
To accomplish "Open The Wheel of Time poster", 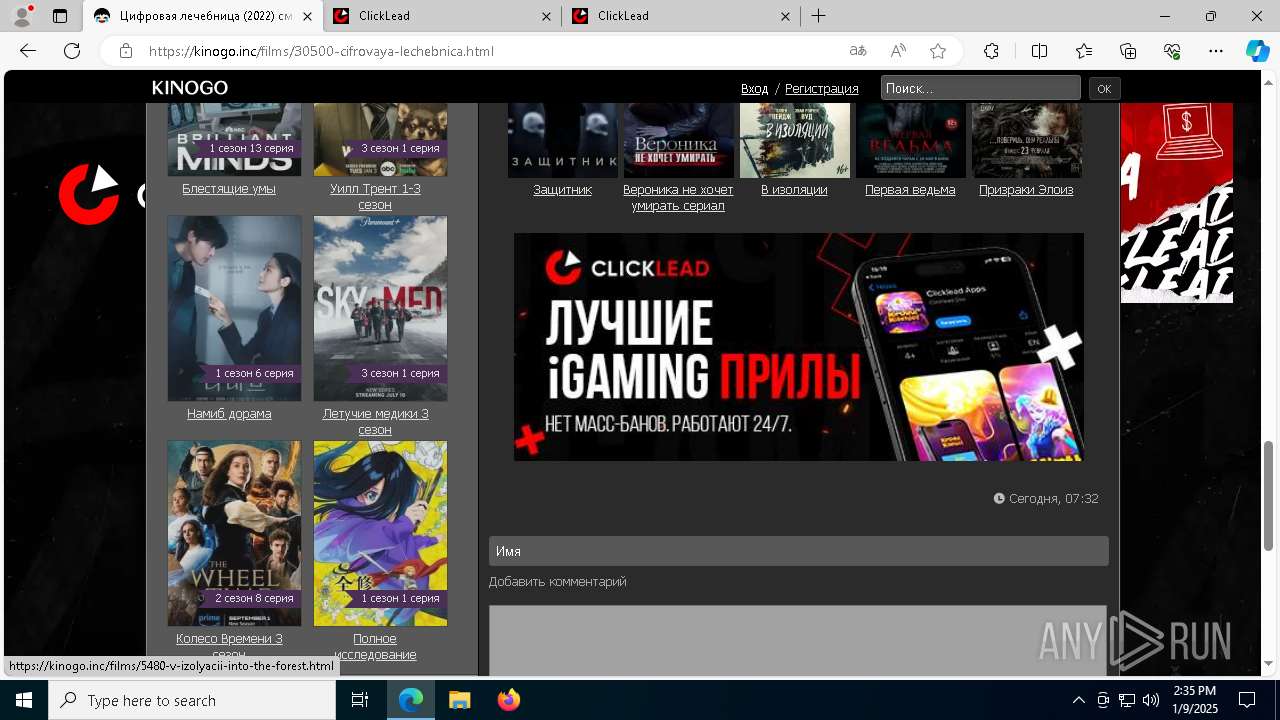I will click(234, 533).
